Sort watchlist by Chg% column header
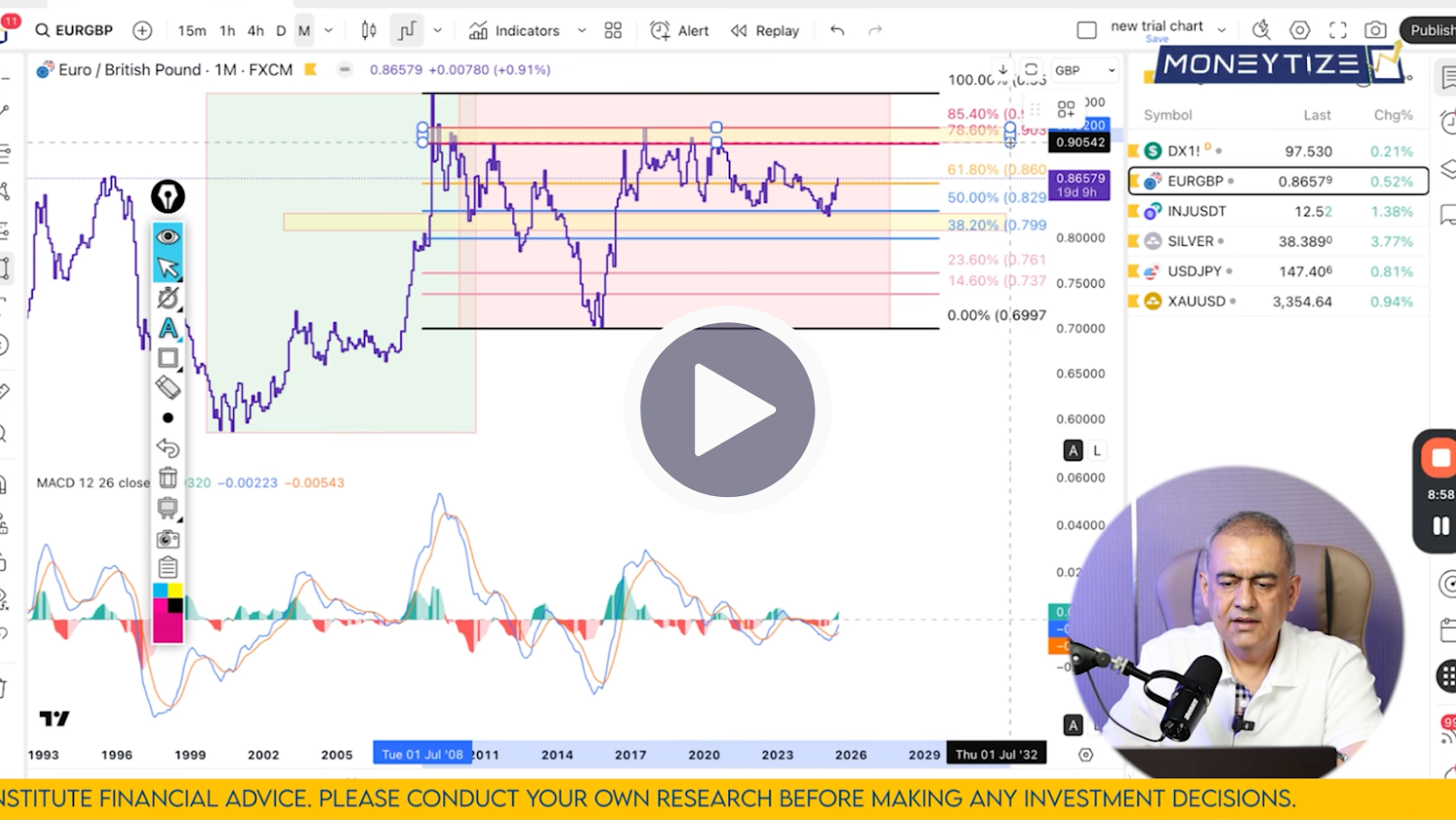 (1393, 115)
